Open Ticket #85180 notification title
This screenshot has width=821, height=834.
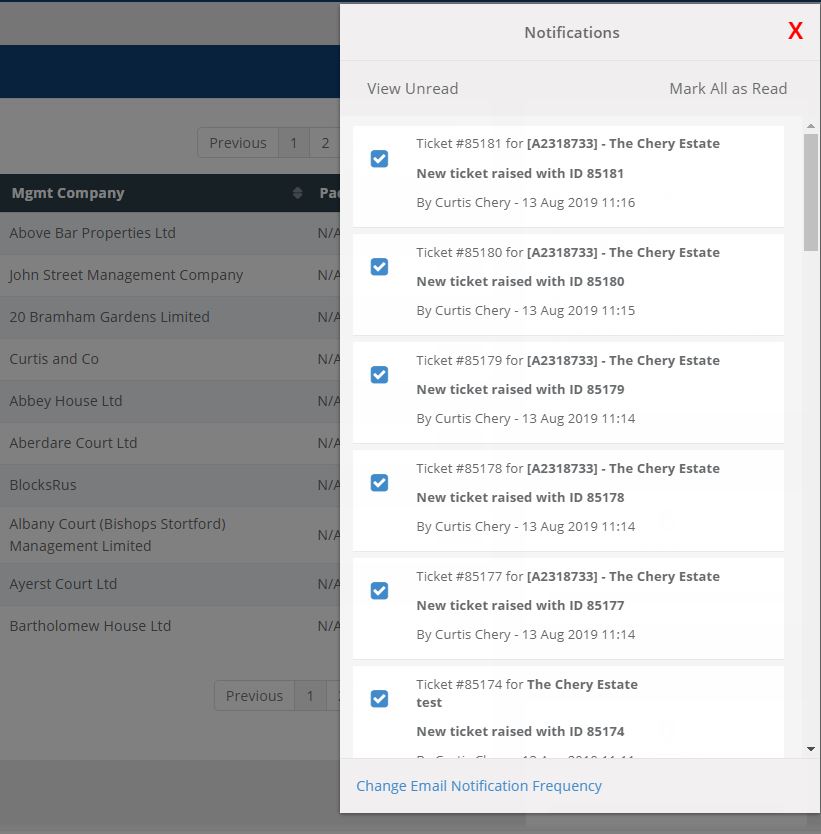pos(568,252)
